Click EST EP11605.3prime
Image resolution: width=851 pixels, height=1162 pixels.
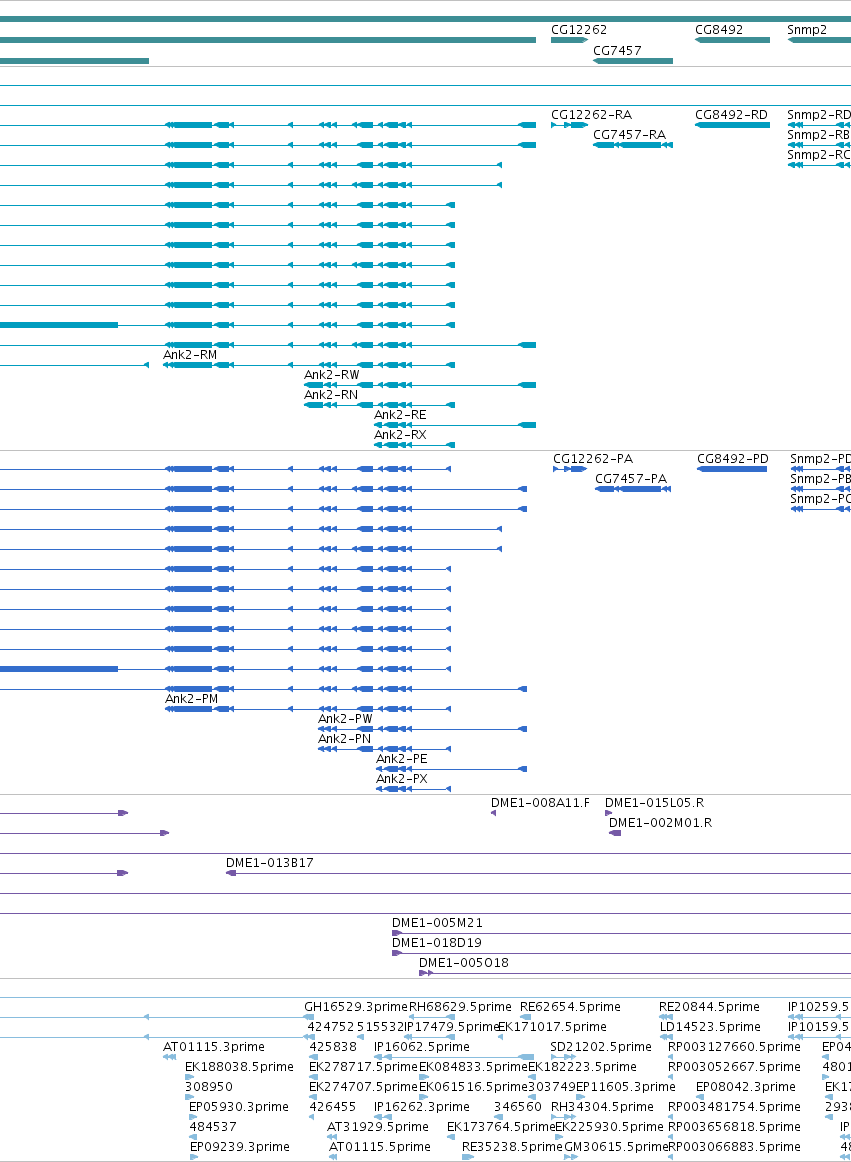tap(626, 1087)
